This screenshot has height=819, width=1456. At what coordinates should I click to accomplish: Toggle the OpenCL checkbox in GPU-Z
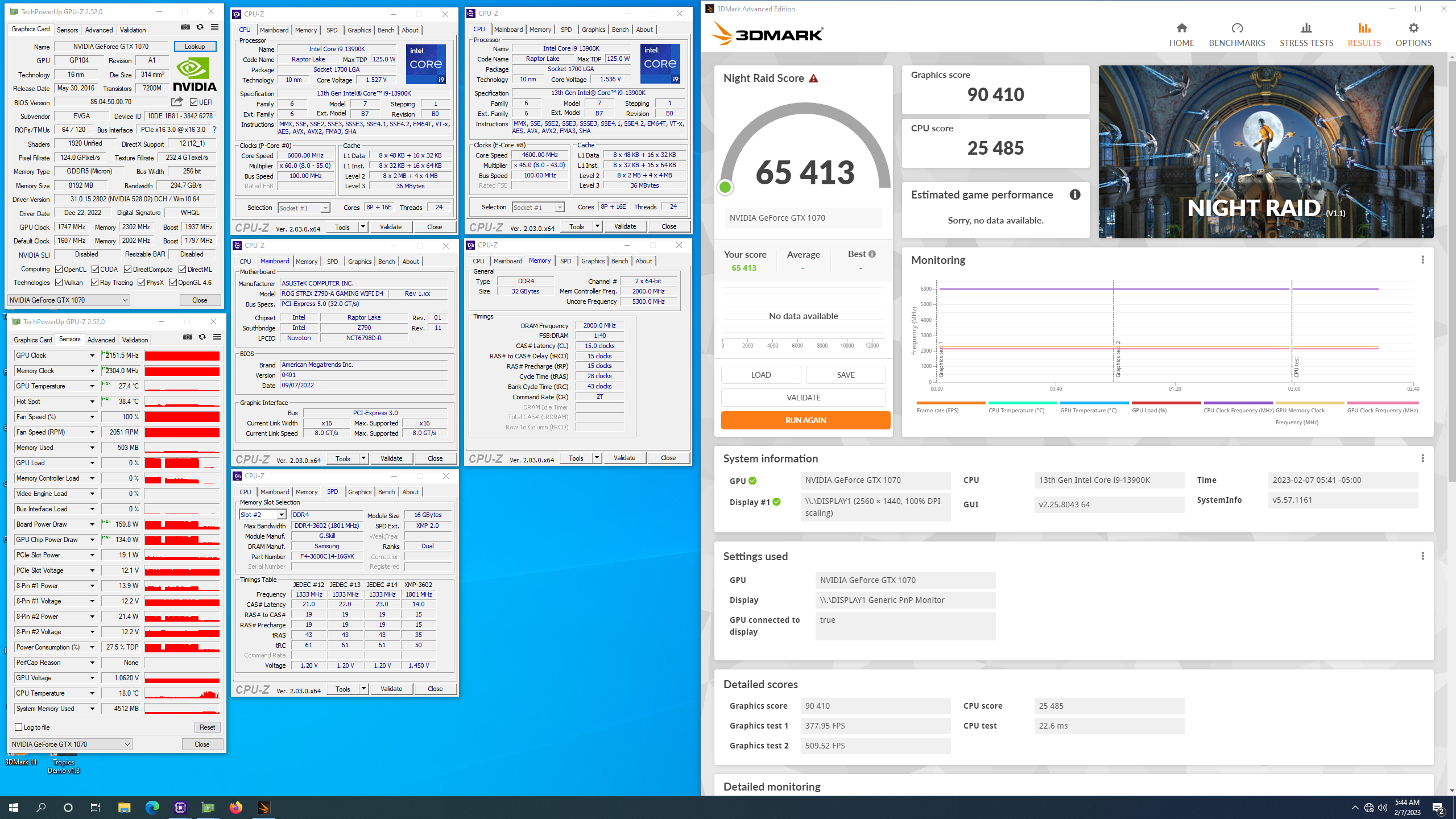(x=59, y=270)
